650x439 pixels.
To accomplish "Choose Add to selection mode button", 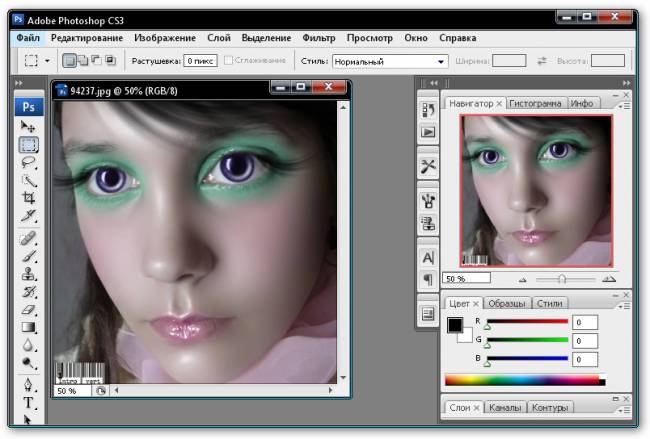I will (84, 61).
